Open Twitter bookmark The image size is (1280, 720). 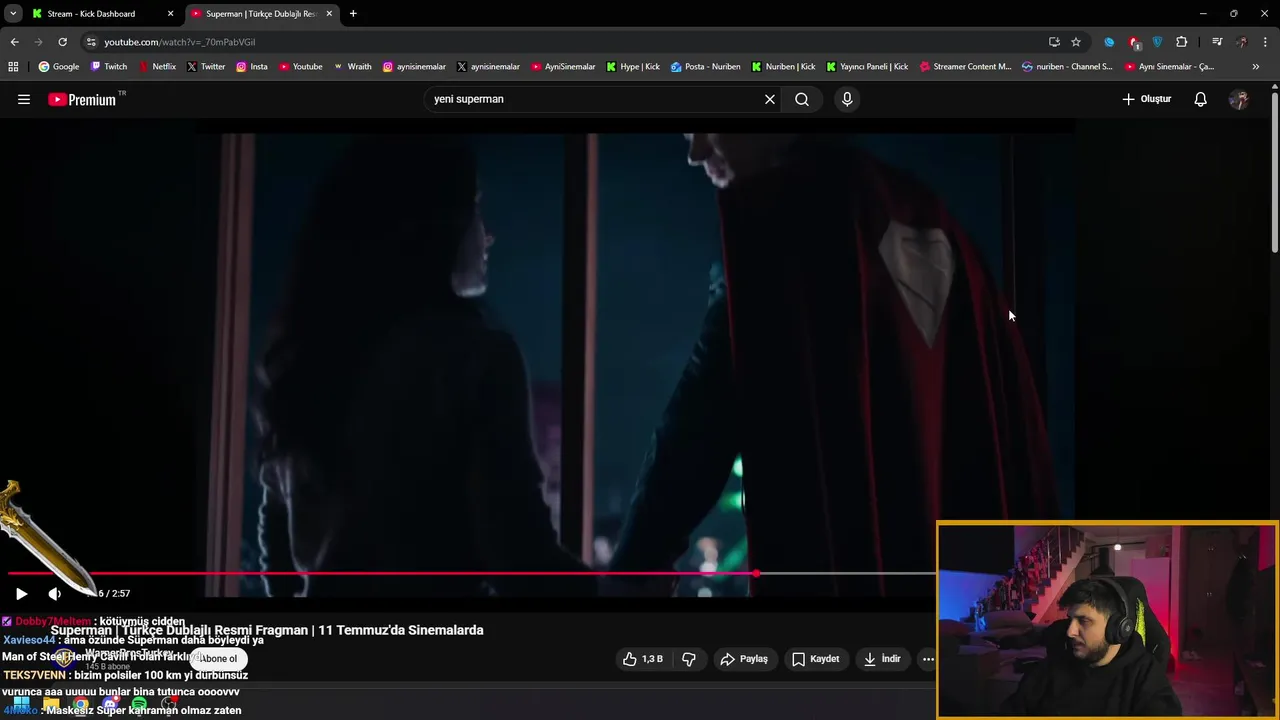click(x=206, y=67)
